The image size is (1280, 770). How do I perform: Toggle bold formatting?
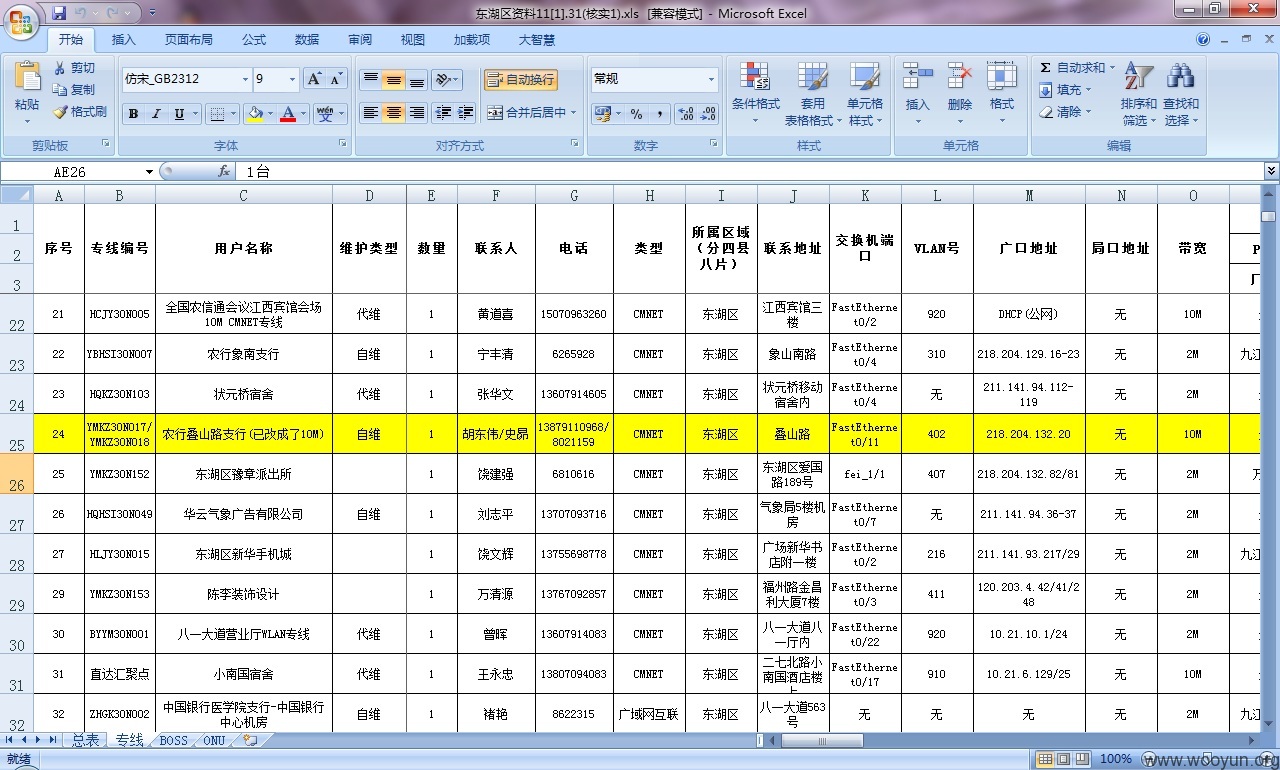(133, 114)
